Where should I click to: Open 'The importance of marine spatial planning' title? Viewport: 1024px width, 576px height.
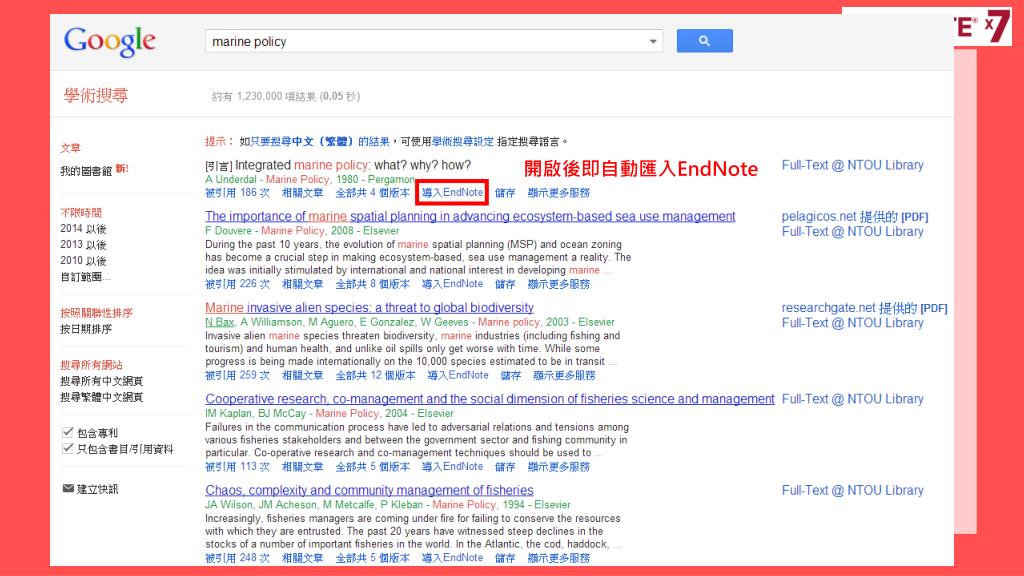pos(470,216)
